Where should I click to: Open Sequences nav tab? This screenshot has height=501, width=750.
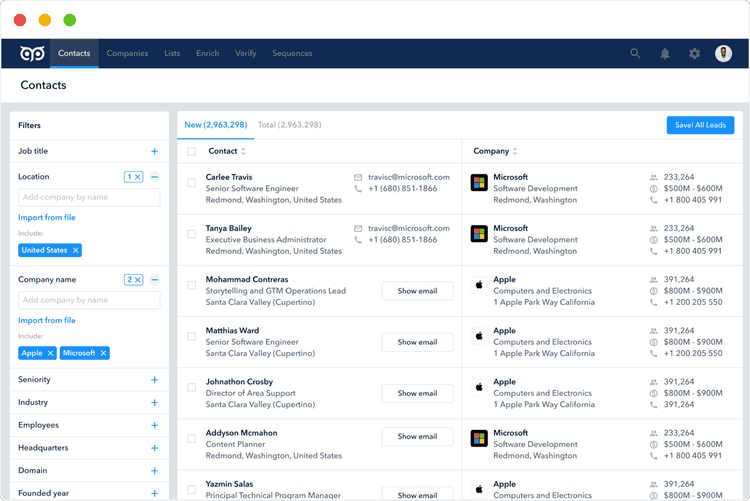click(292, 53)
